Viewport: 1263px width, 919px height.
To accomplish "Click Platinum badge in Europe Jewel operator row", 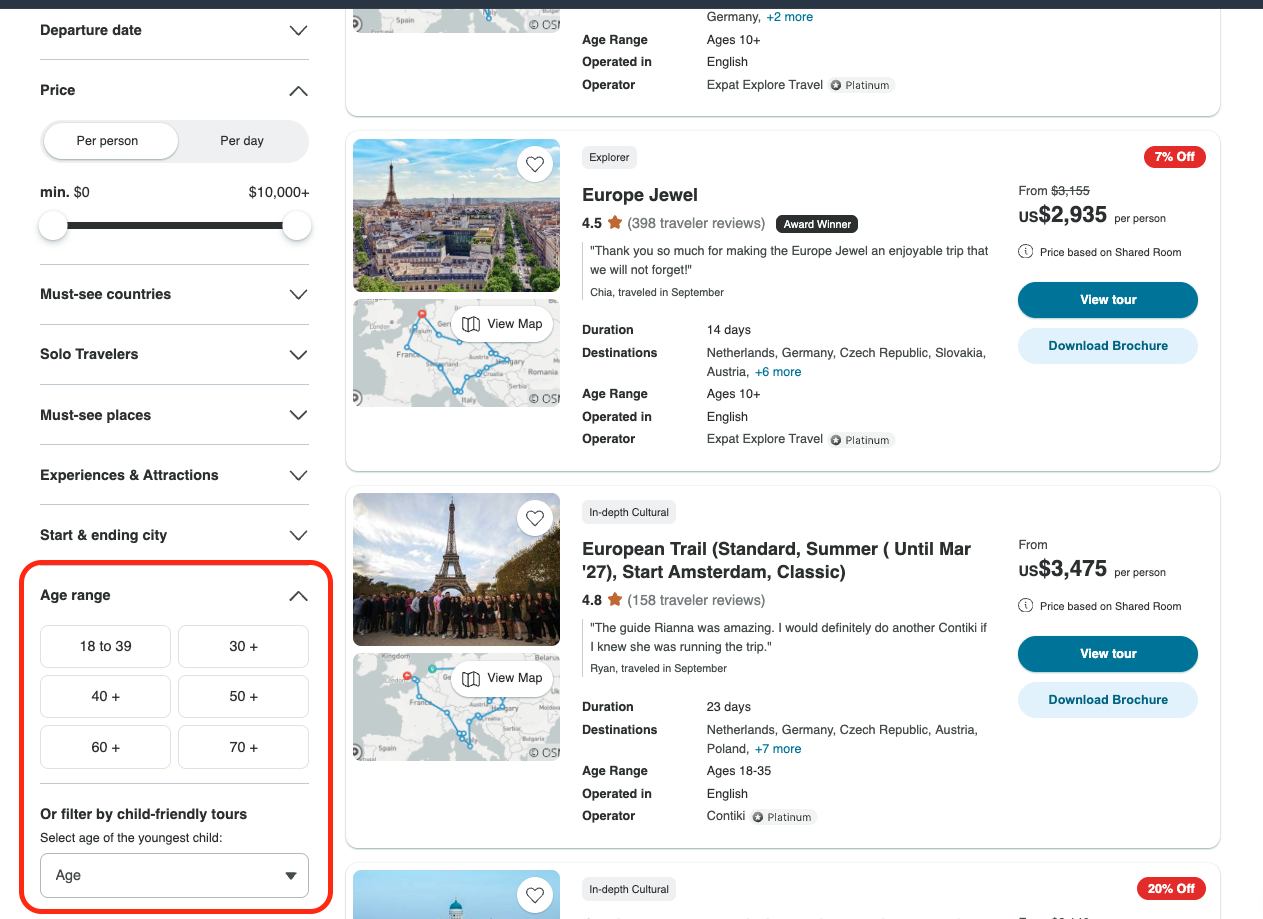I will coord(861,440).
